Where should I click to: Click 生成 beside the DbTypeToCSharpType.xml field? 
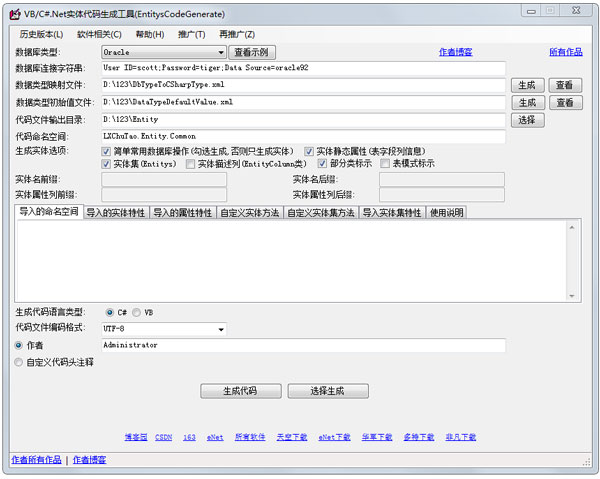tap(527, 86)
